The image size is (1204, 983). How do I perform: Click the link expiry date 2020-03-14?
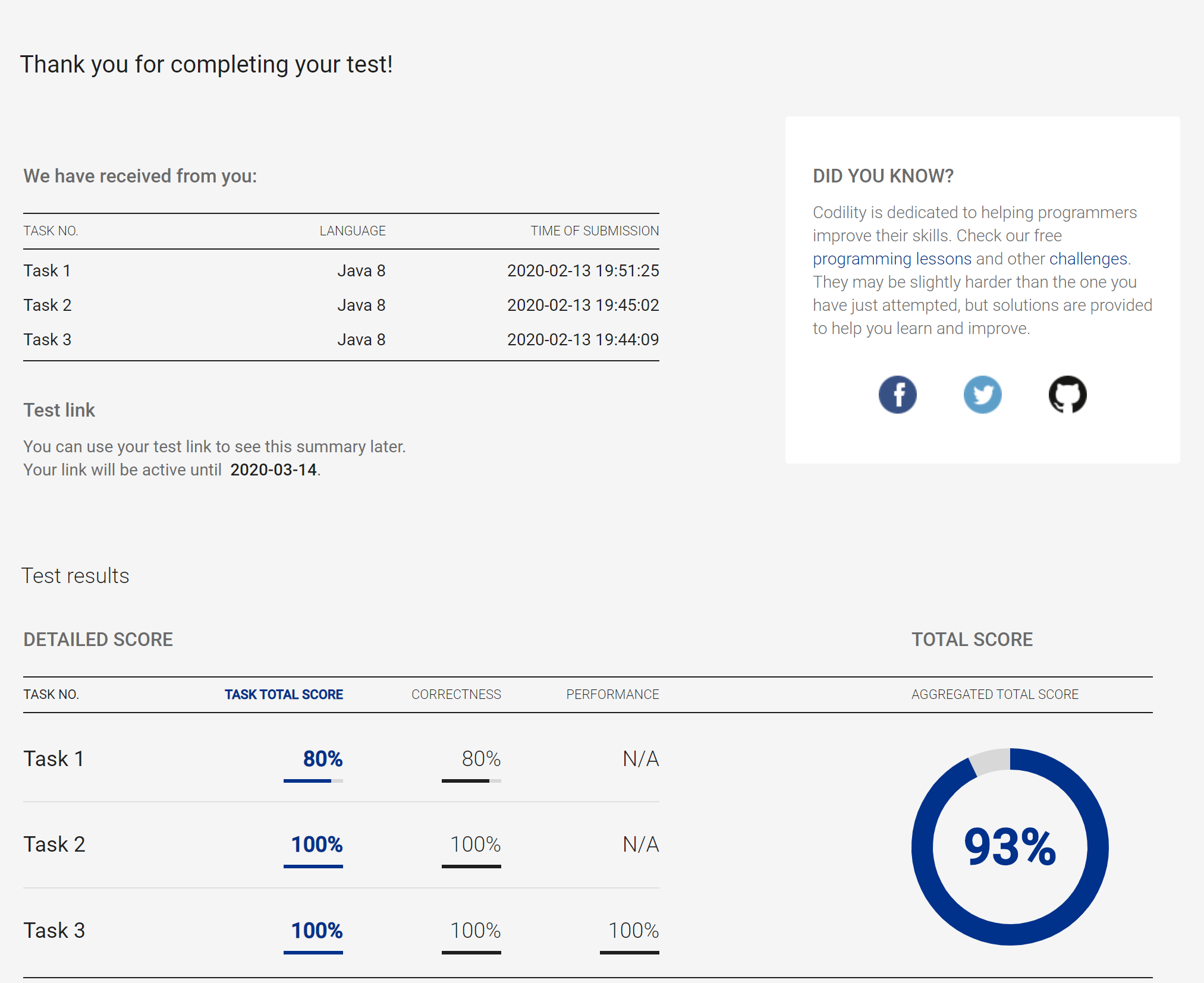[274, 470]
